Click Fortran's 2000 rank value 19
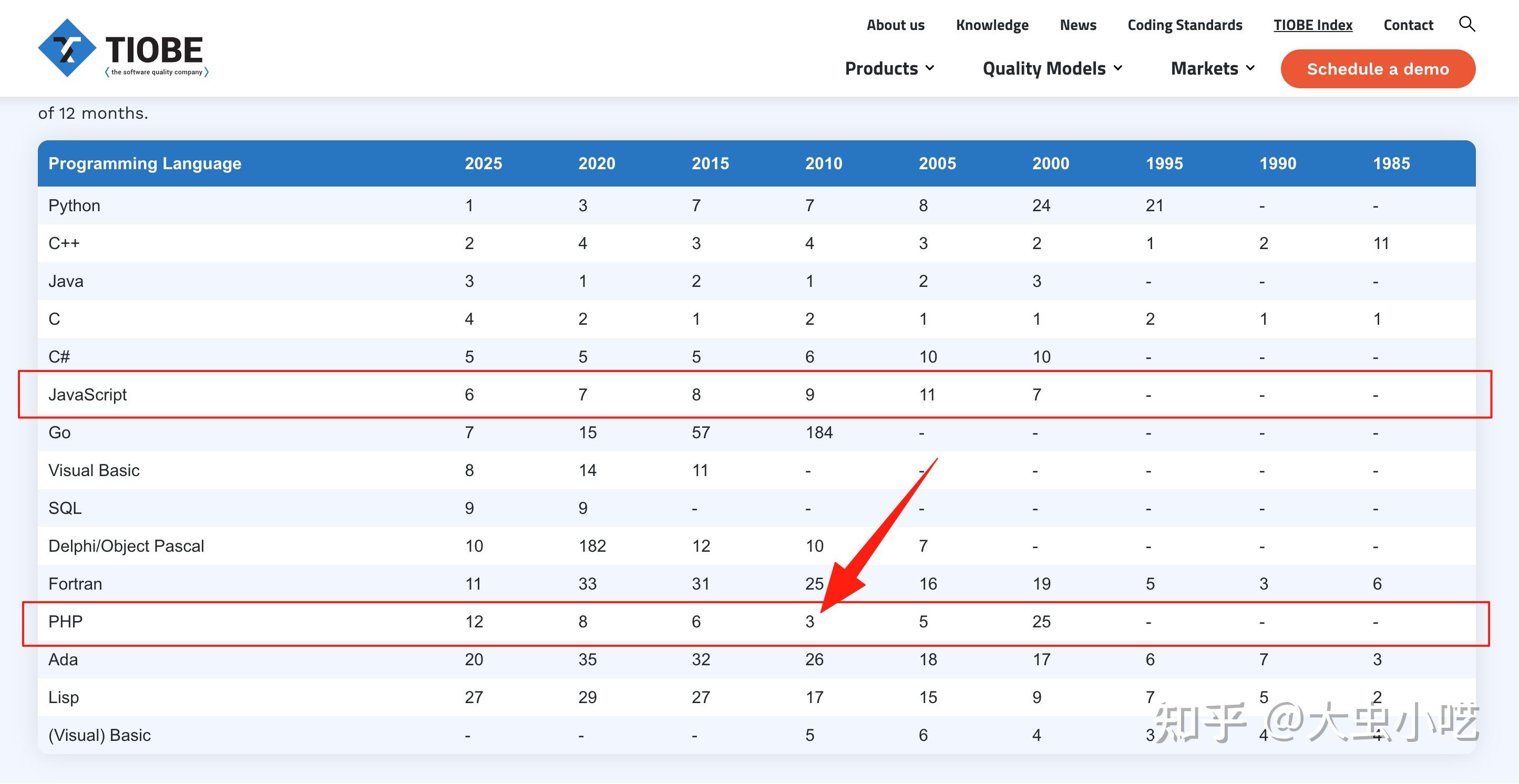 tap(1041, 584)
